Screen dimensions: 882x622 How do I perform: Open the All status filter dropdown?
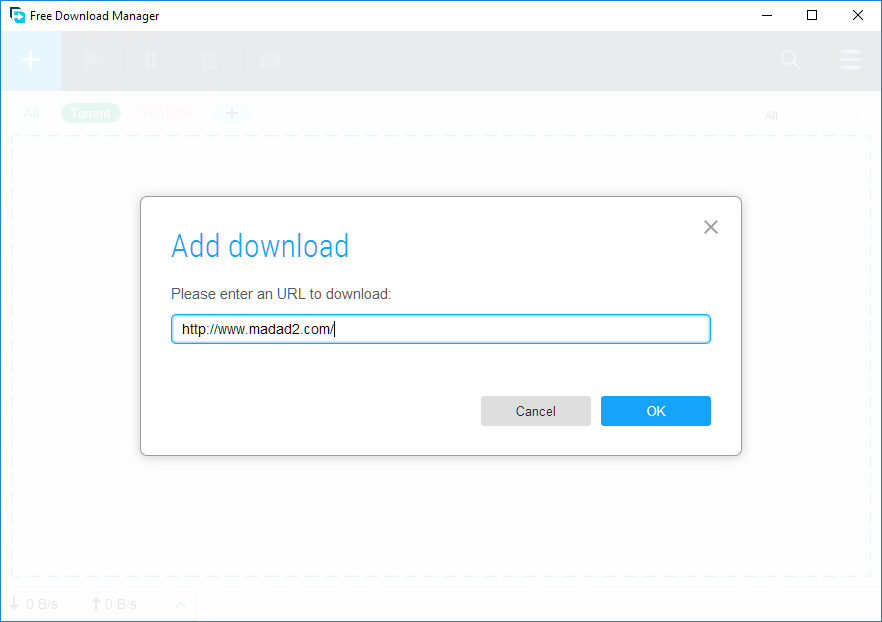pos(810,116)
